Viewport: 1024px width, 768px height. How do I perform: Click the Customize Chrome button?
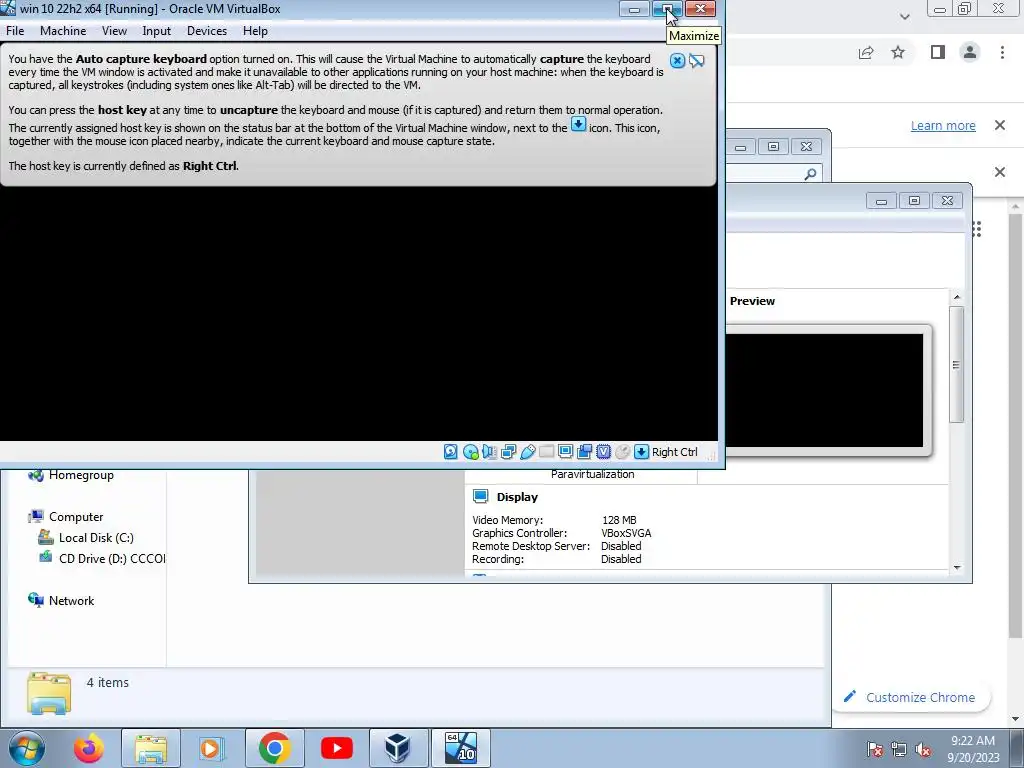coord(912,697)
